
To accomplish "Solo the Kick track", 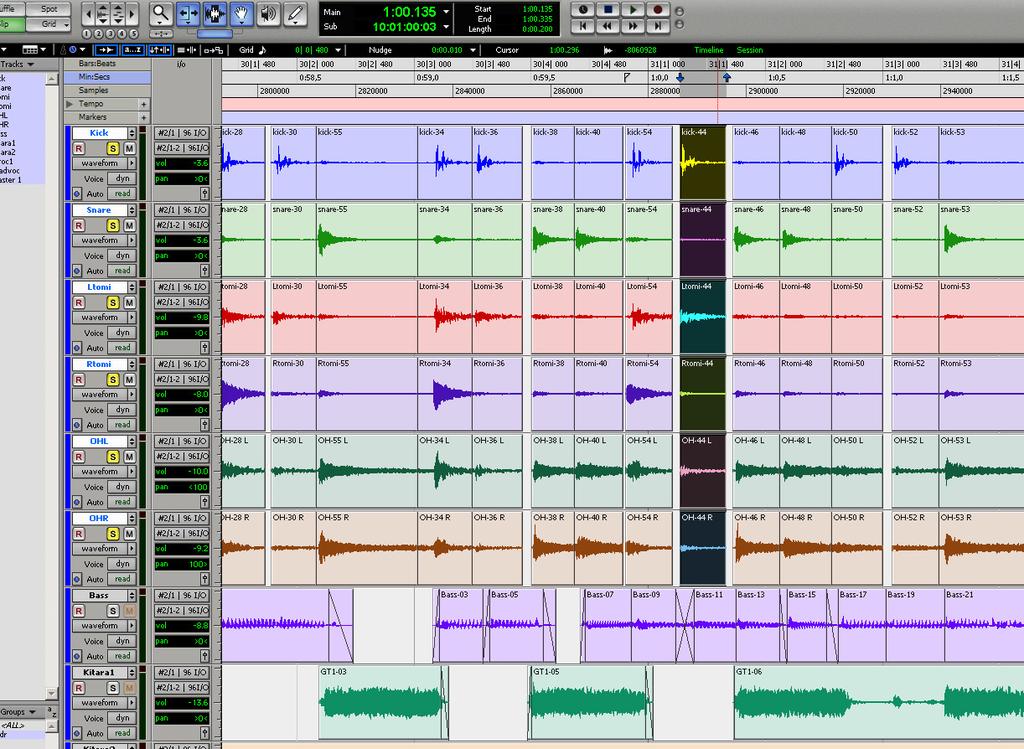I will point(113,148).
